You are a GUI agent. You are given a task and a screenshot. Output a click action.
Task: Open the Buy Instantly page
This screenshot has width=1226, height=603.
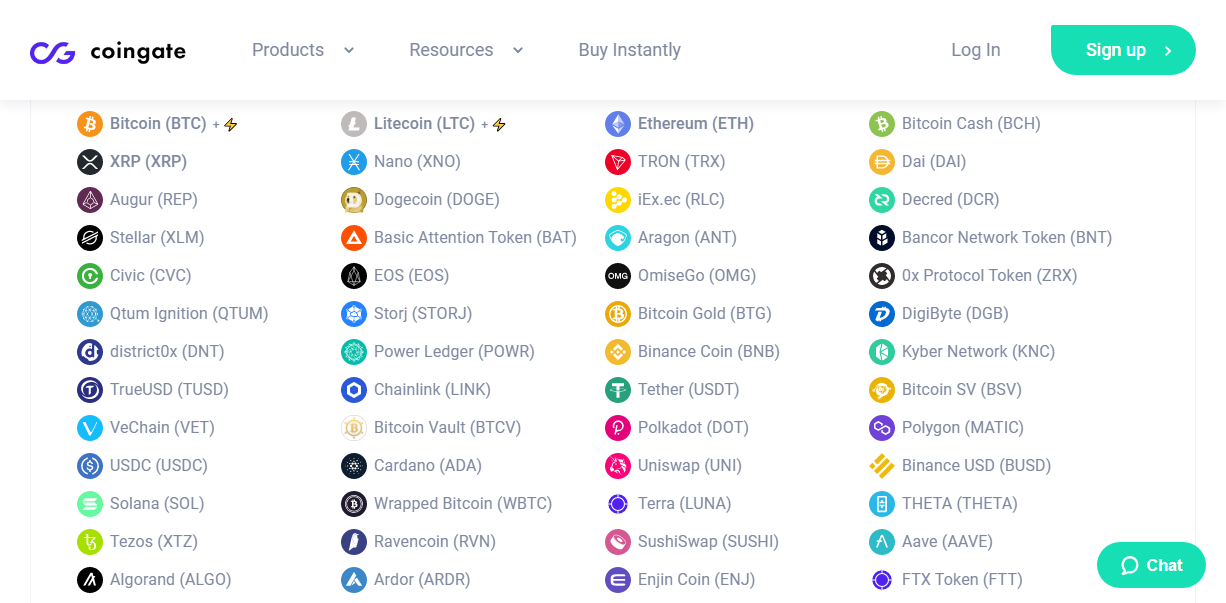tap(629, 50)
